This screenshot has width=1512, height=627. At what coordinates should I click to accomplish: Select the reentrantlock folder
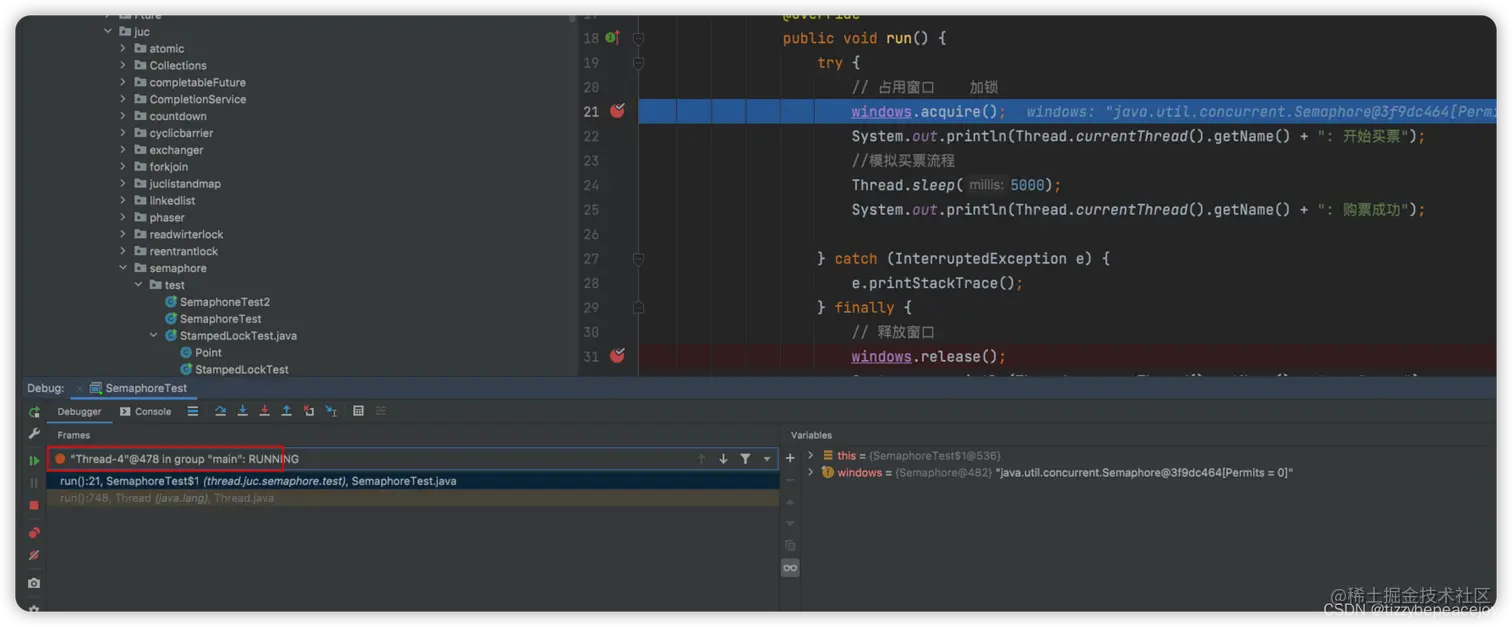(x=175, y=251)
